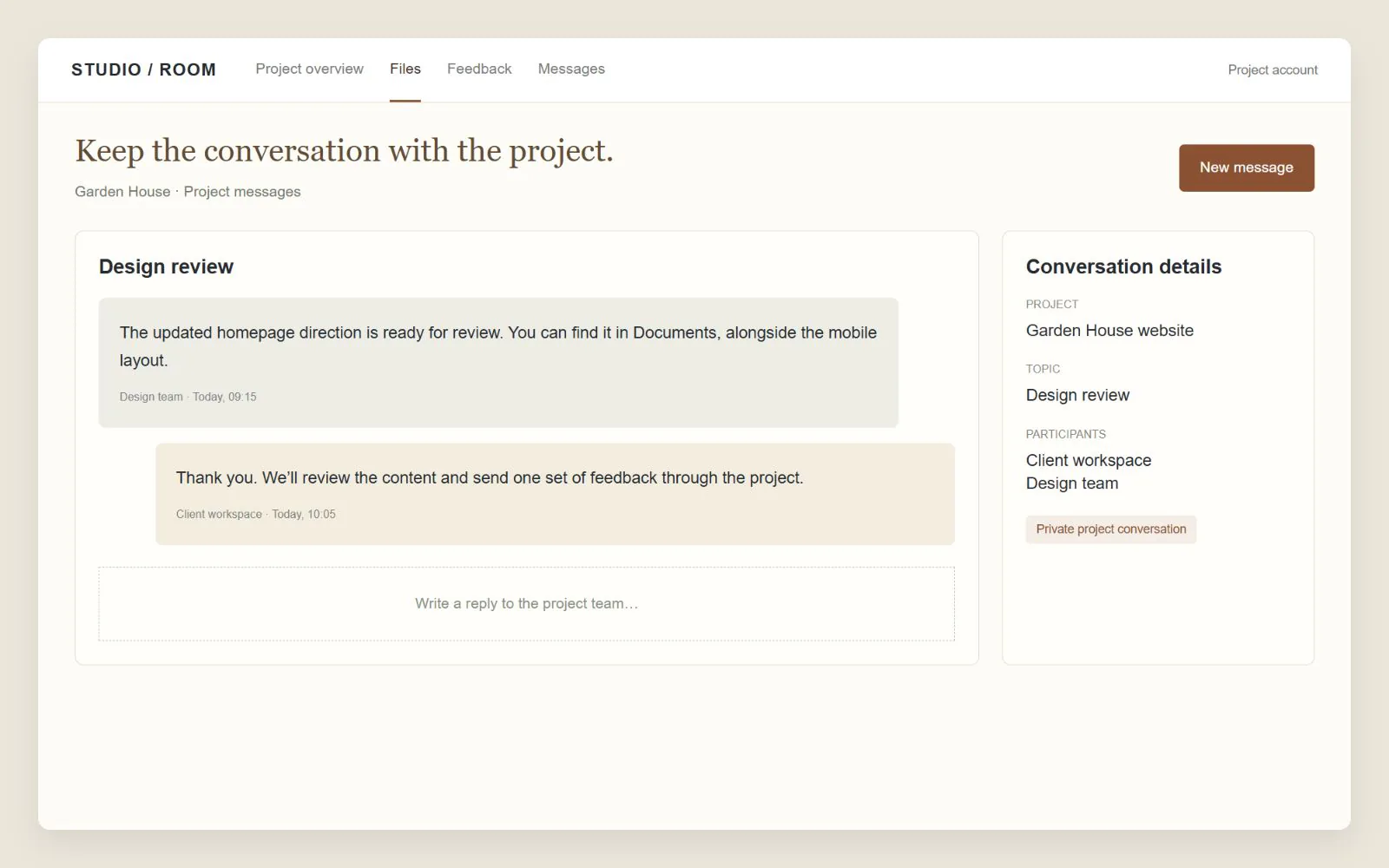Click the Conversation details heading

coord(1123,266)
